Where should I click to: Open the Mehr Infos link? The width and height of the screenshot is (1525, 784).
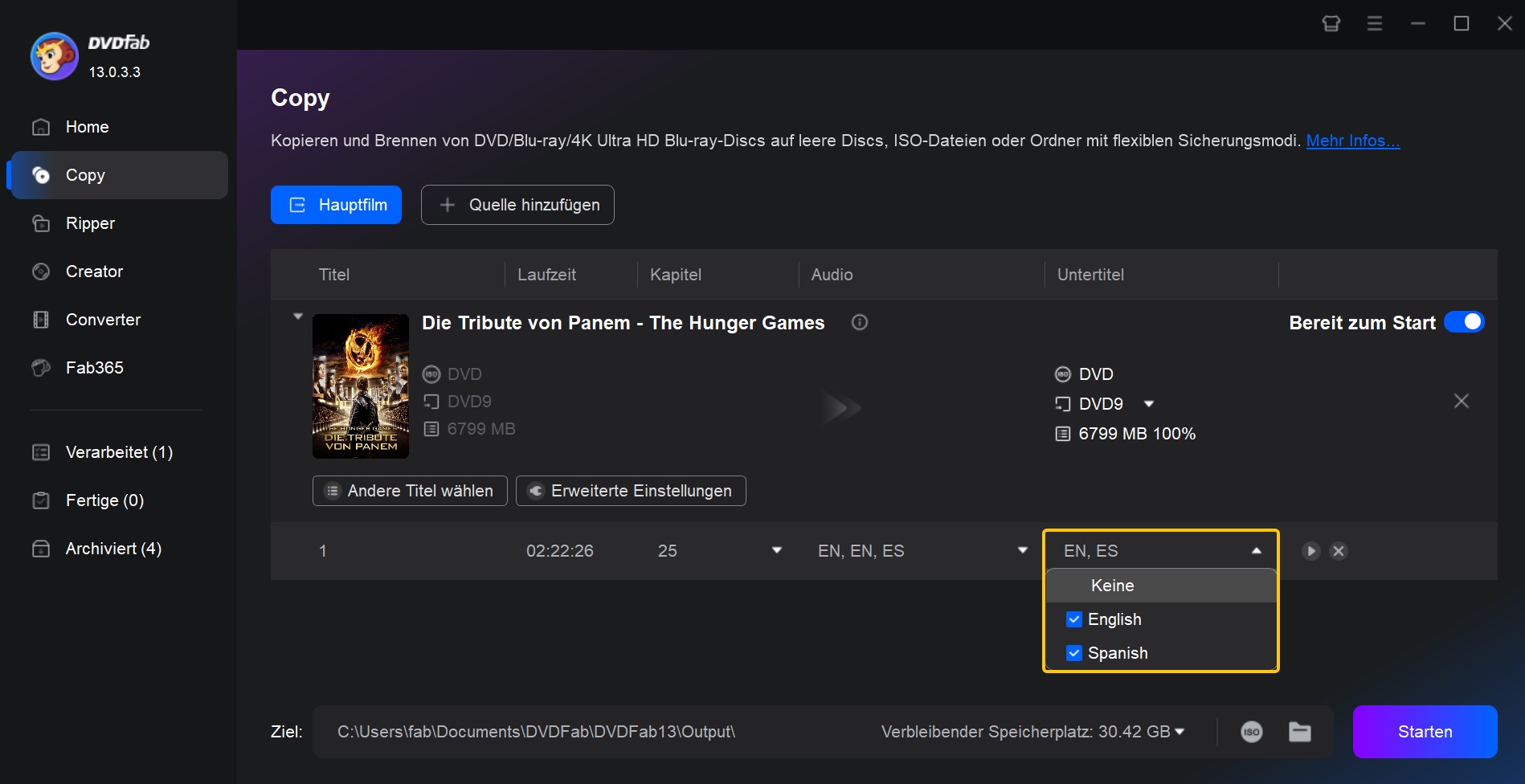[x=1353, y=141]
